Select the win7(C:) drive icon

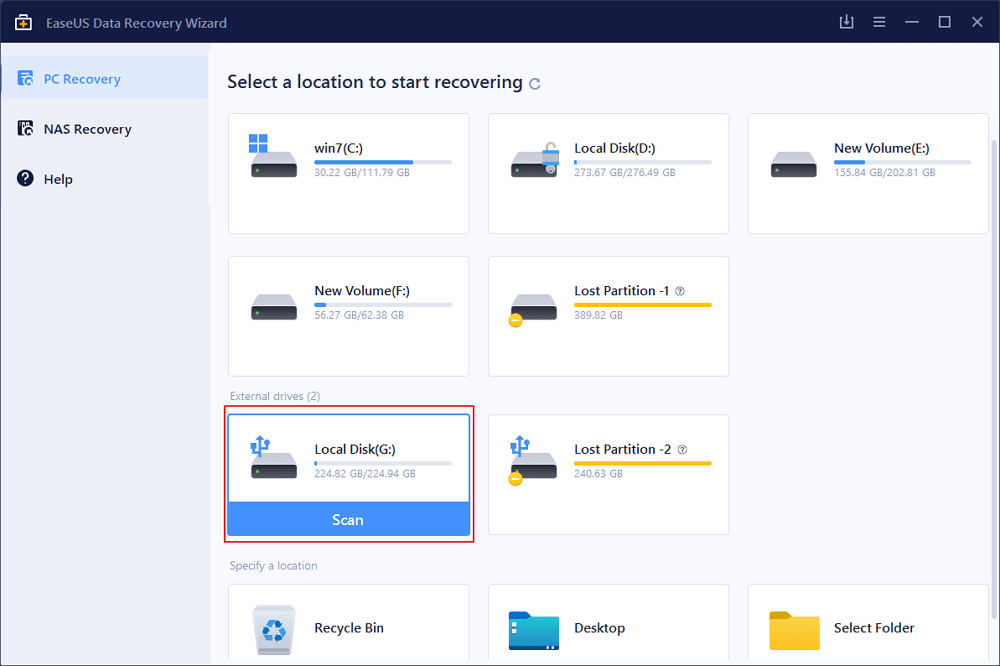[273, 158]
